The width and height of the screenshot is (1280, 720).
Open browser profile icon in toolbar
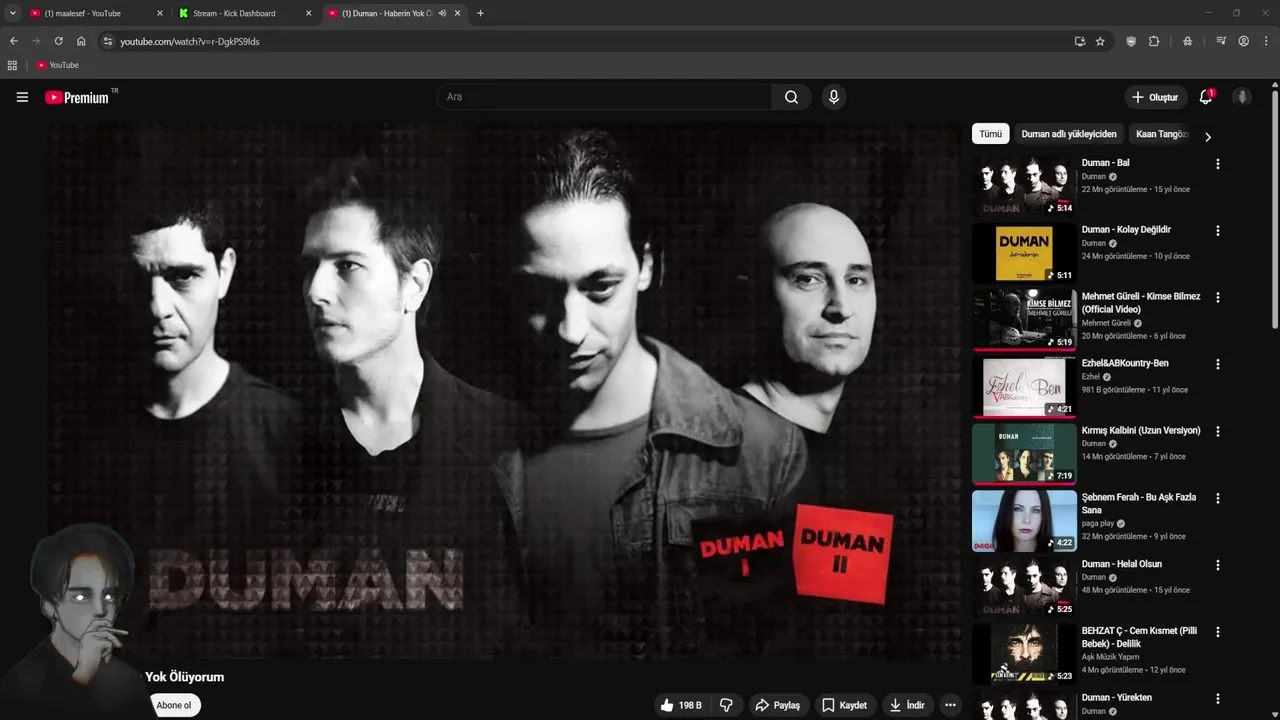1243,41
